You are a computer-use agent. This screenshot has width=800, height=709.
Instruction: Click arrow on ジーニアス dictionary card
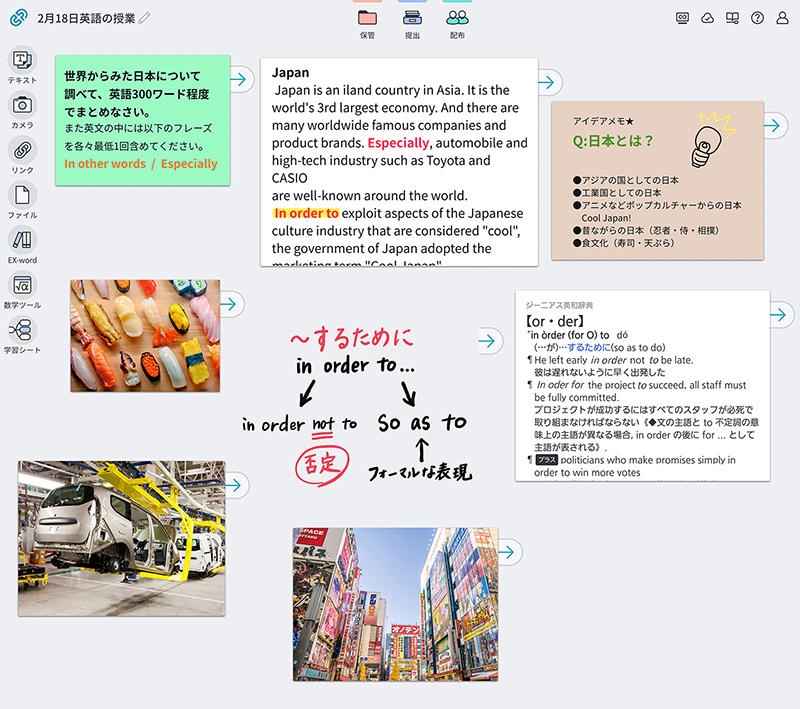coord(779,314)
